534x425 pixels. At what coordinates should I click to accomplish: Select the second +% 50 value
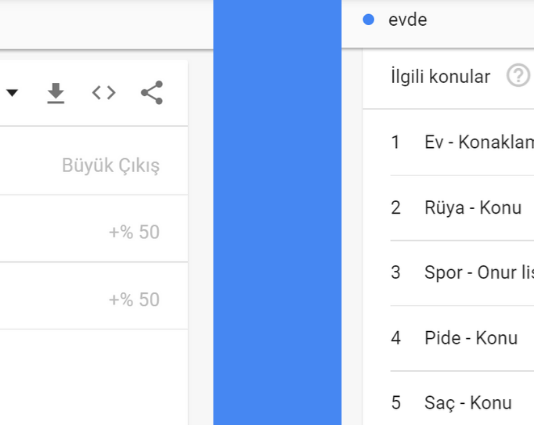click(x=134, y=300)
